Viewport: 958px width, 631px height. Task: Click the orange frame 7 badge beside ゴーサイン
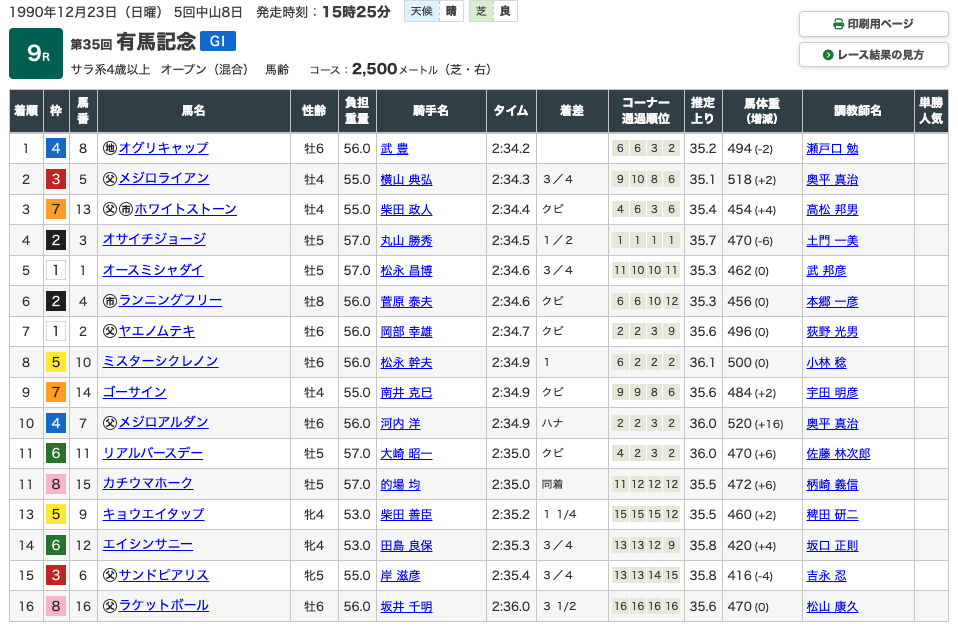(56, 393)
